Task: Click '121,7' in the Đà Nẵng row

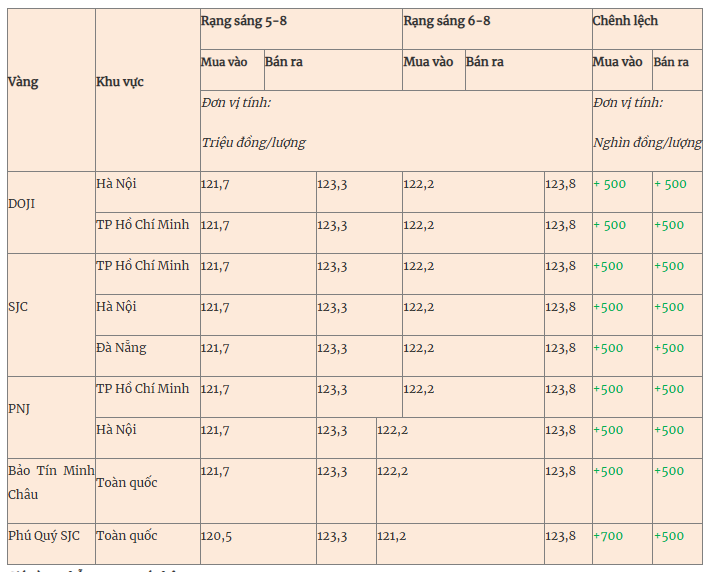Action: point(215,349)
